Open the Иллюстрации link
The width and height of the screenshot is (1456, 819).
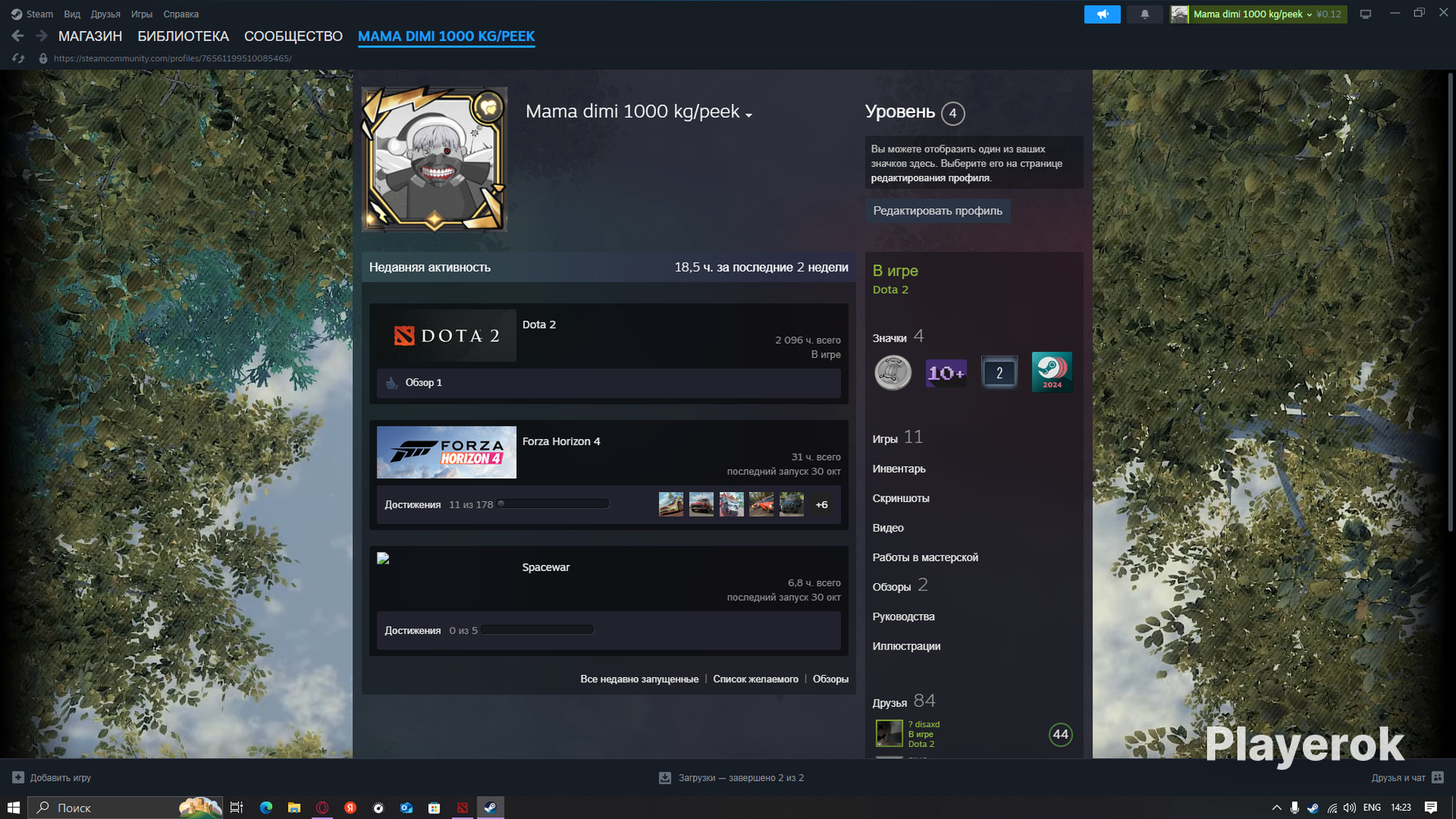pyautogui.click(x=907, y=645)
